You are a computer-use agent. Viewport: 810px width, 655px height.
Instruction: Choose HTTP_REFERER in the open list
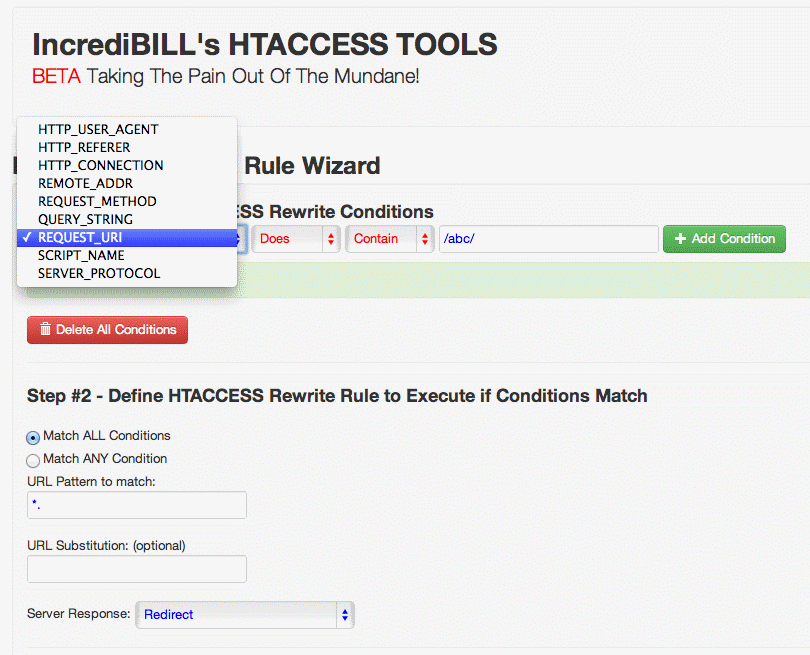(x=84, y=147)
